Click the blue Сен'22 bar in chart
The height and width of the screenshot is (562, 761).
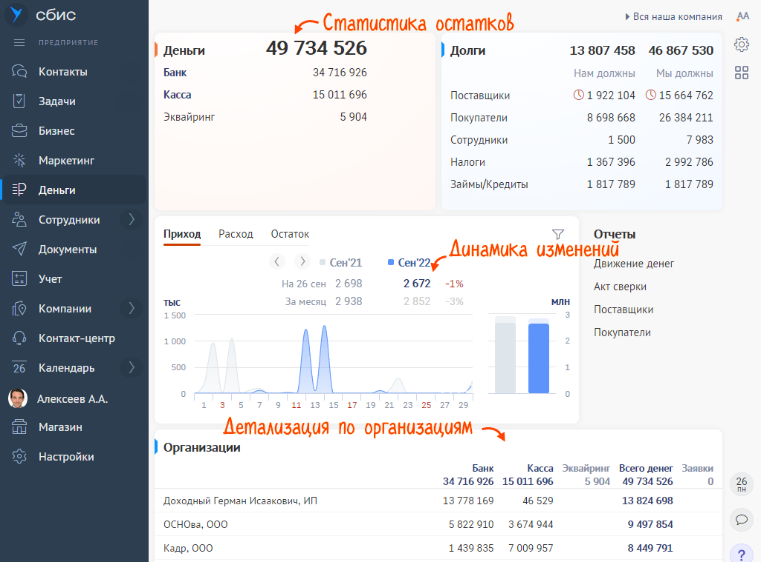pyautogui.click(x=539, y=357)
